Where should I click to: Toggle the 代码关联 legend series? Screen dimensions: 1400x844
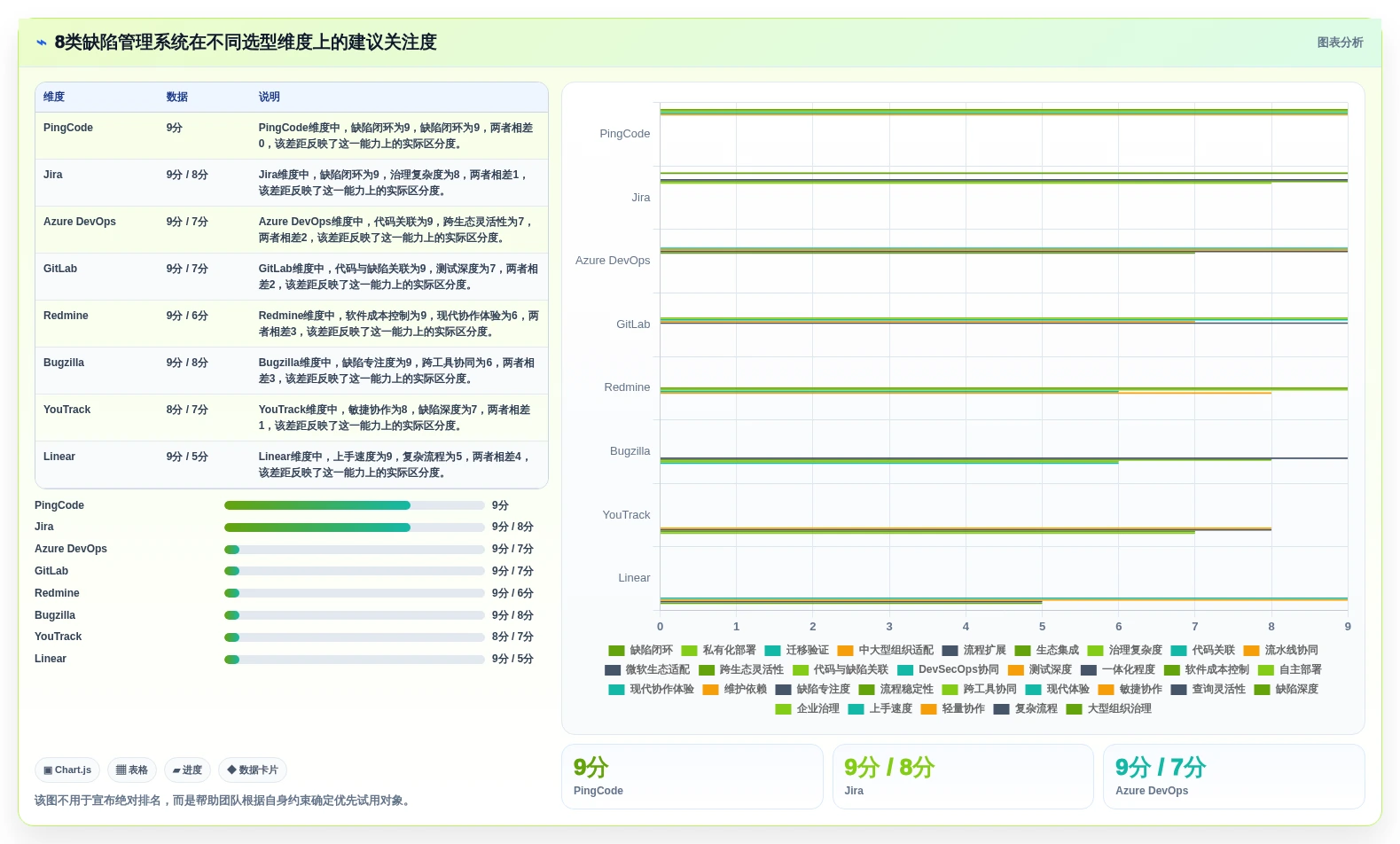1203,651
